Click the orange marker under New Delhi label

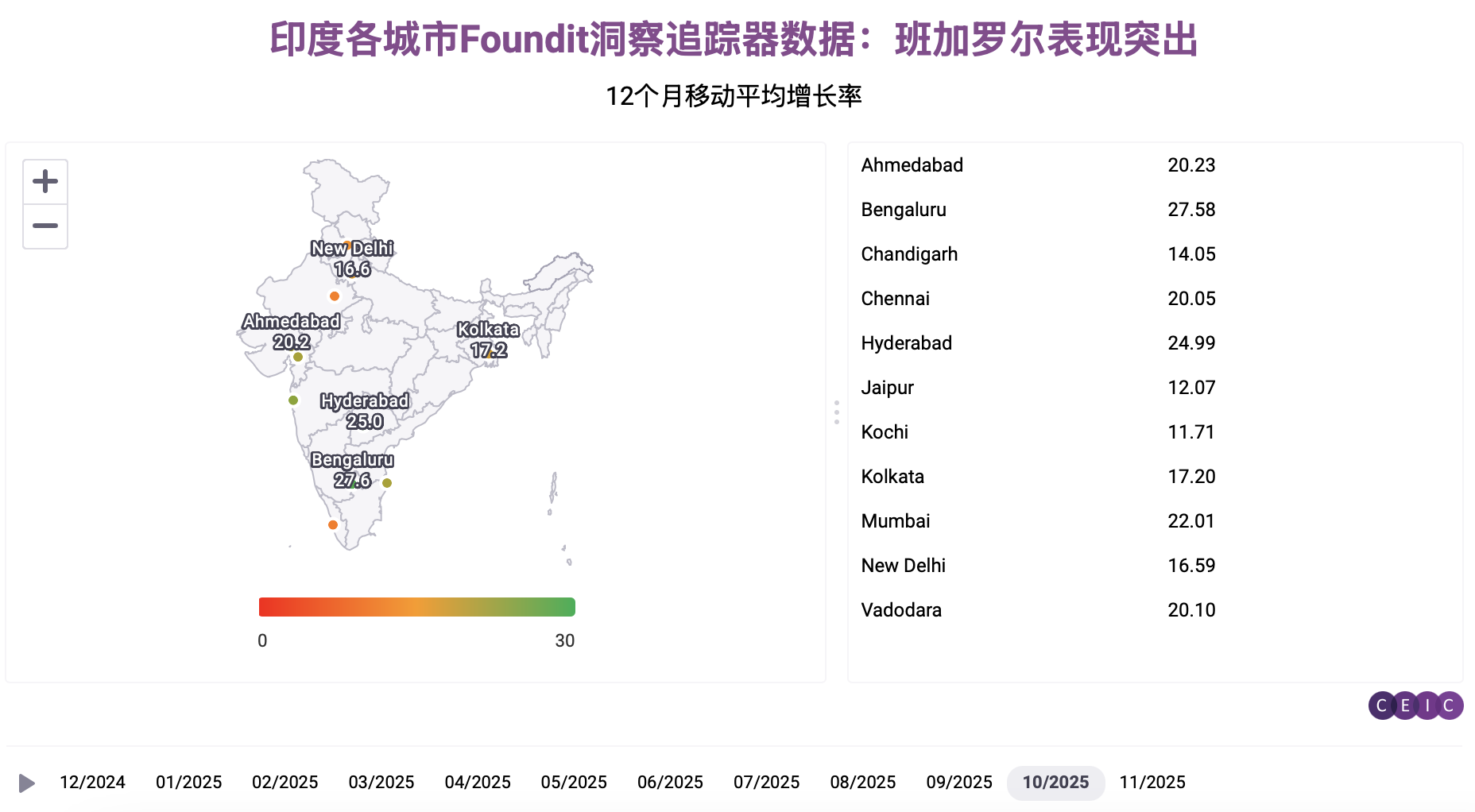pyautogui.click(x=335, y=296)
